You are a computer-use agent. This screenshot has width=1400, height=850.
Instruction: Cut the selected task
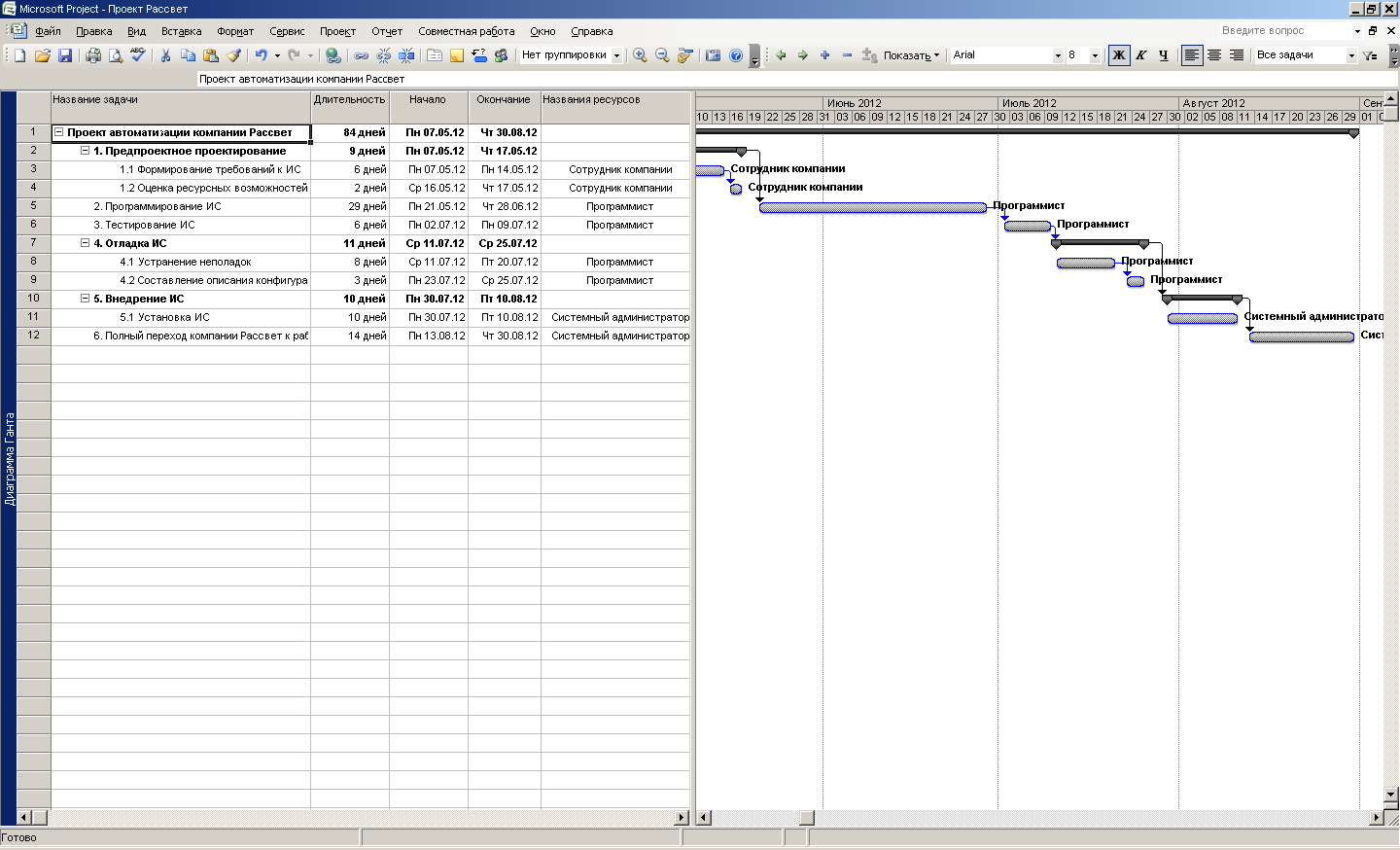point(166,55)
